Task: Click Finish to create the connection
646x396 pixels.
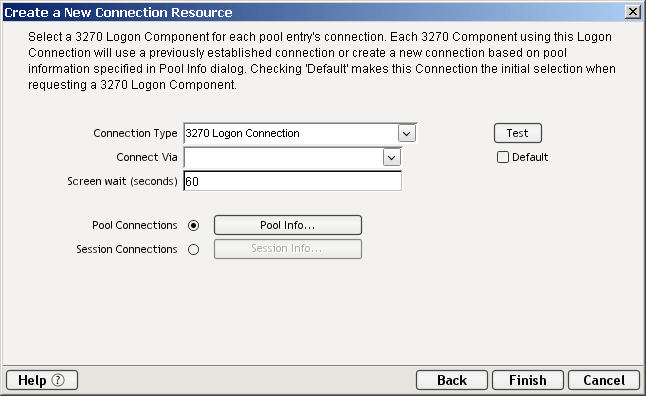Action: click(528, 380)
